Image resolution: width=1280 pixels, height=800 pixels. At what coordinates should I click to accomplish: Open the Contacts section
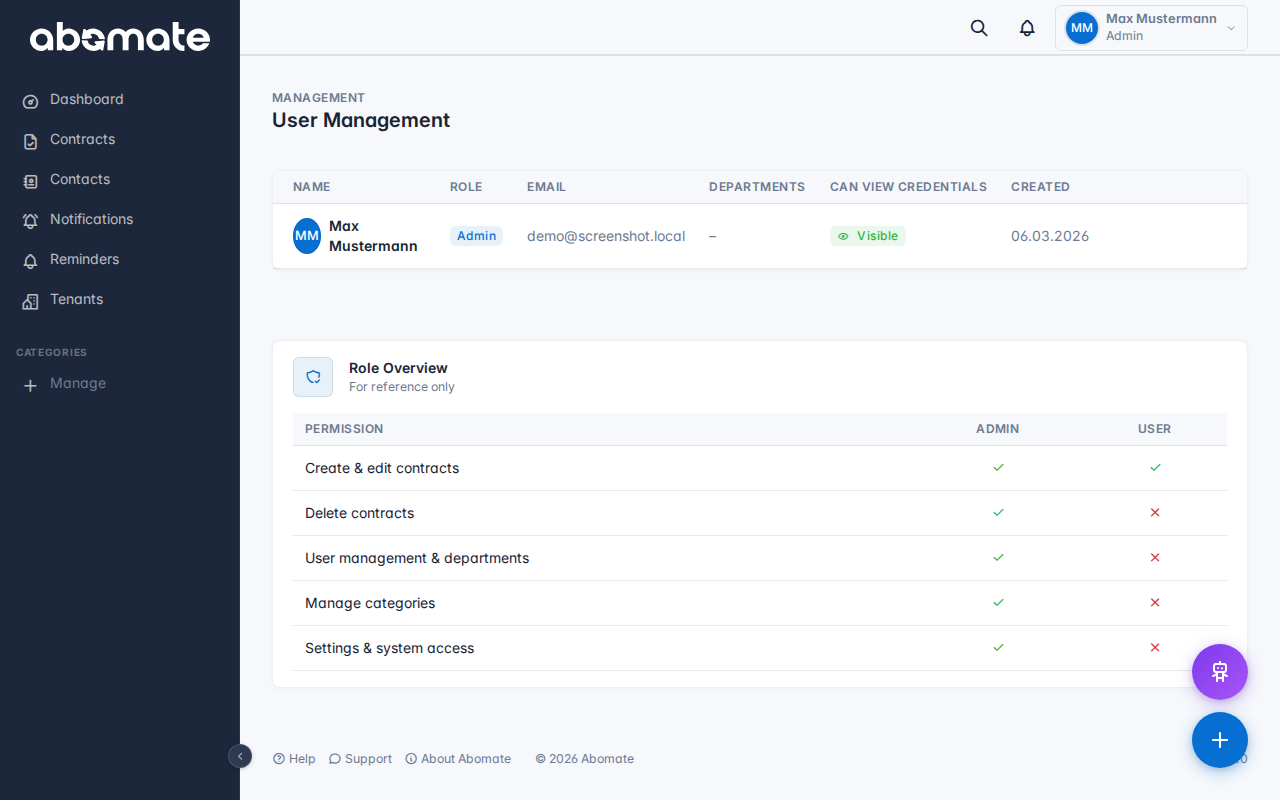coord(79,179)
